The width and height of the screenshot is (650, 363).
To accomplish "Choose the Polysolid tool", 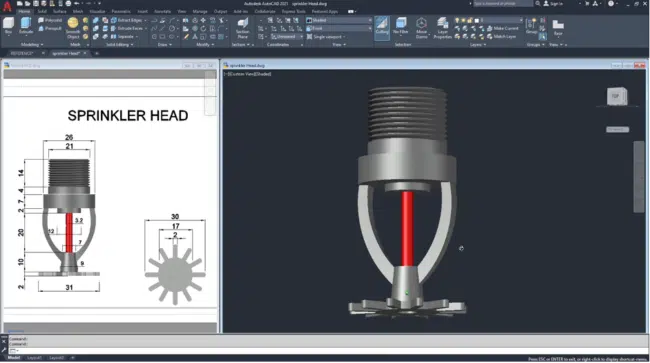I will [50, 20].
